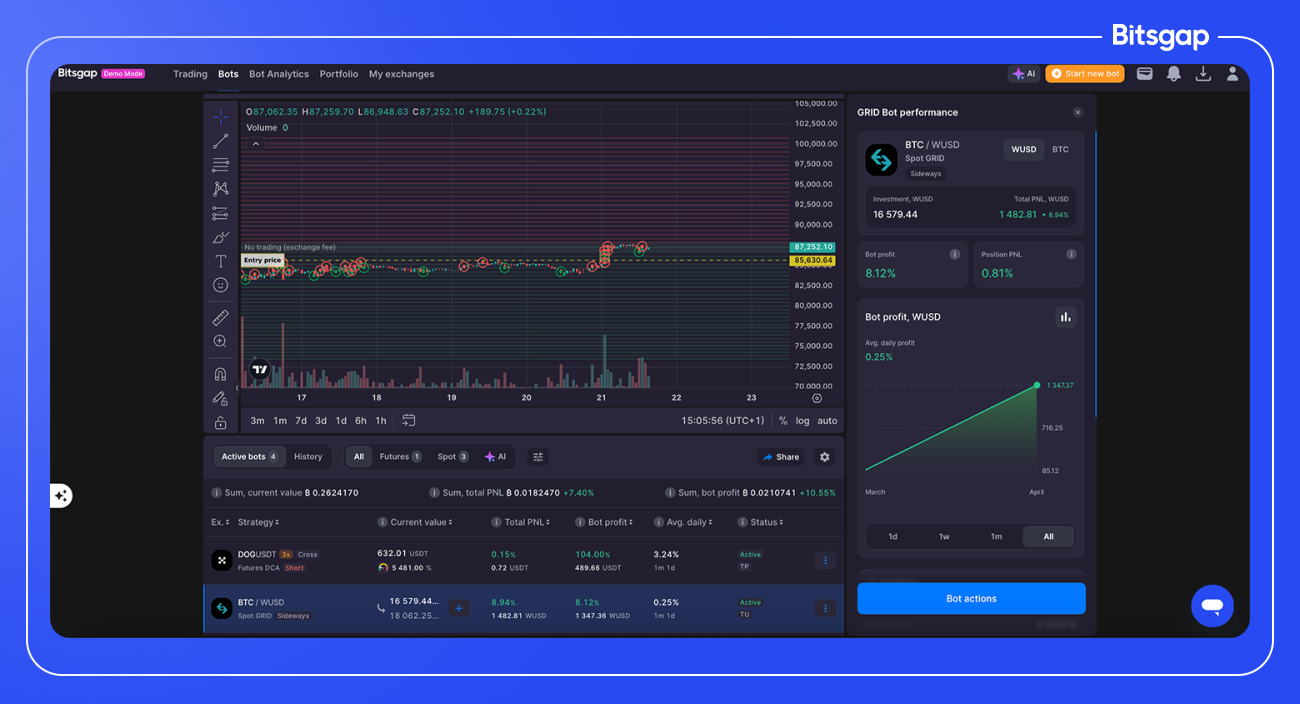This screenshot has width=1300, height=704.
Task: Choose the XABCD pattern tool
Action: pos(220,189)
